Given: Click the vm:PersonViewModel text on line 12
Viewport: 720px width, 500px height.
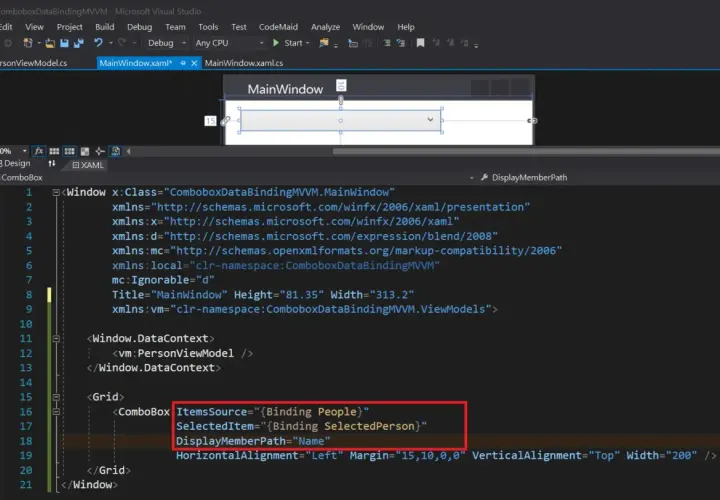Looking at the screenshot, I should [176, 354].
